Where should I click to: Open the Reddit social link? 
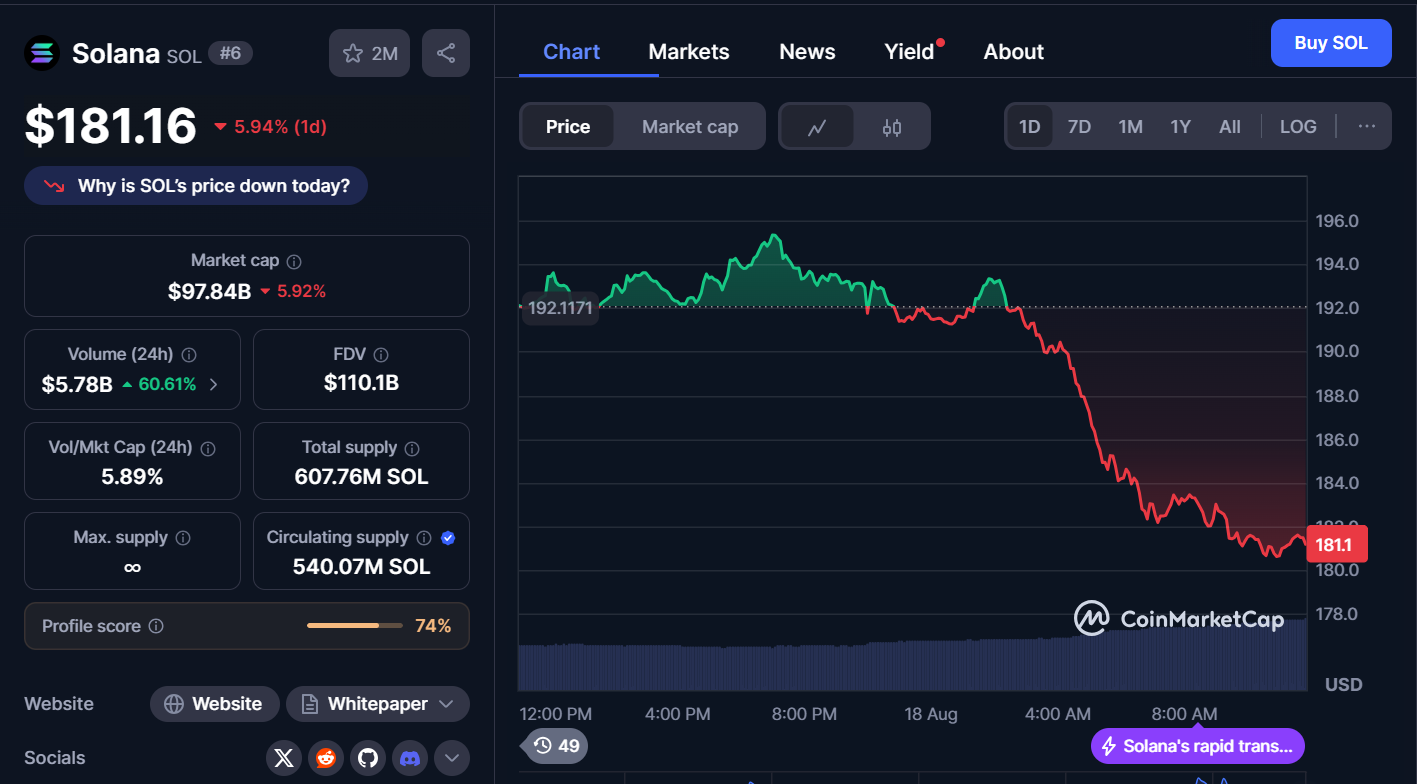(326, 759)
